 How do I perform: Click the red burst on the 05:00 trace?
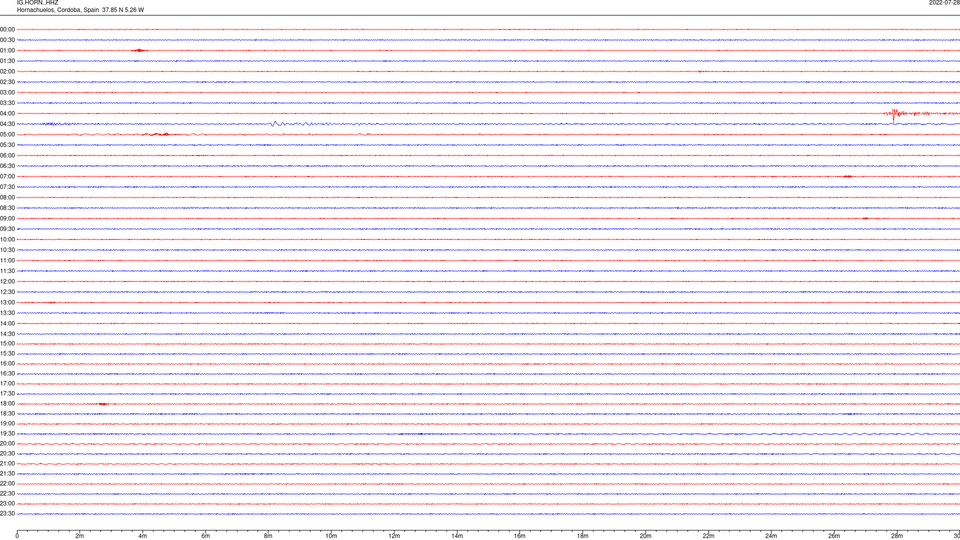[156, 134]
